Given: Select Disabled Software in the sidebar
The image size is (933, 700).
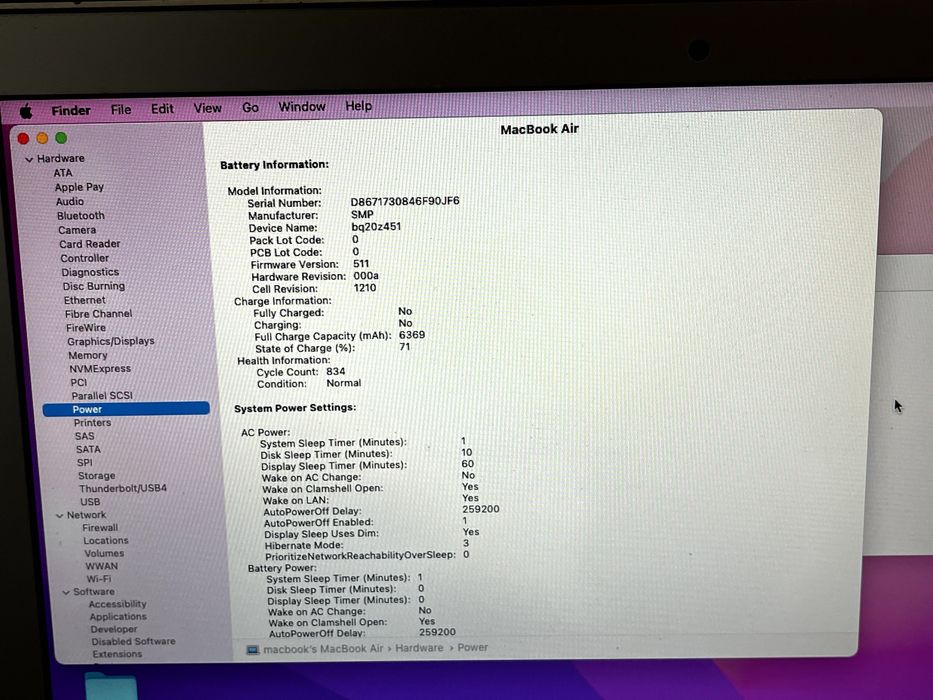Looking at the screenshot, I should click(133, 642).
